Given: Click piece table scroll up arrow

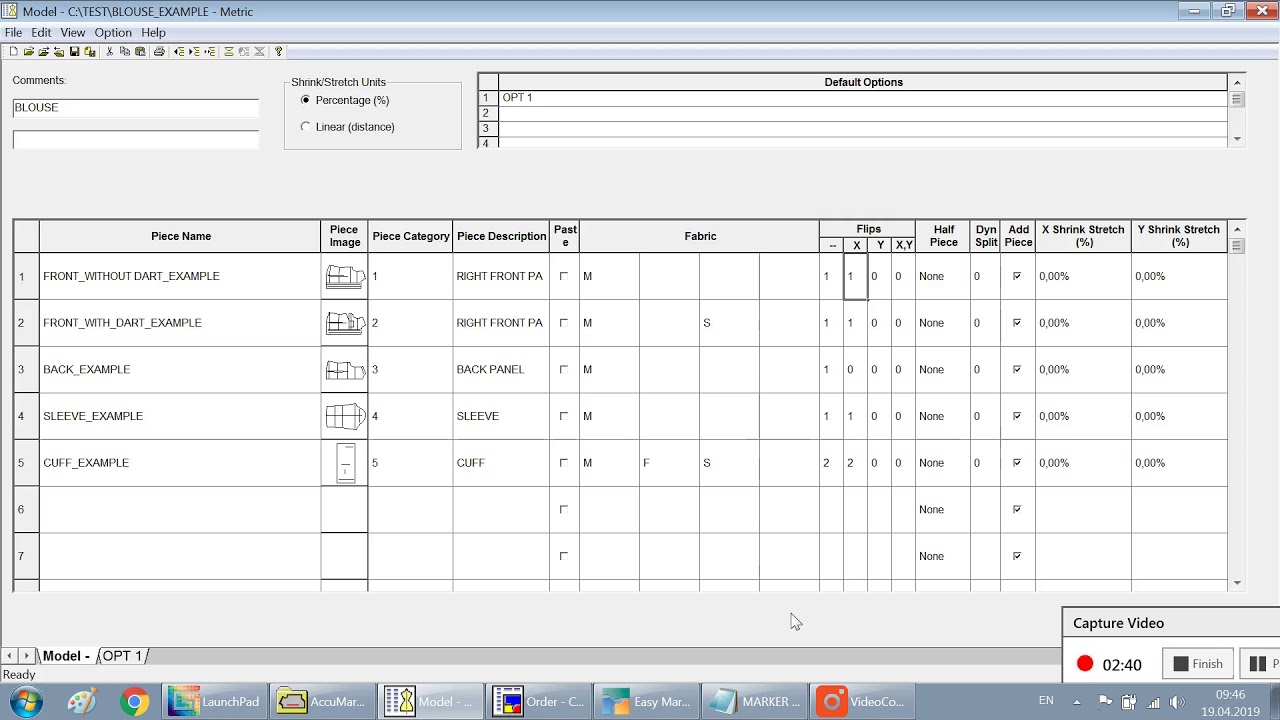Looking at the screenshot, I should [x=1237, y=229].
